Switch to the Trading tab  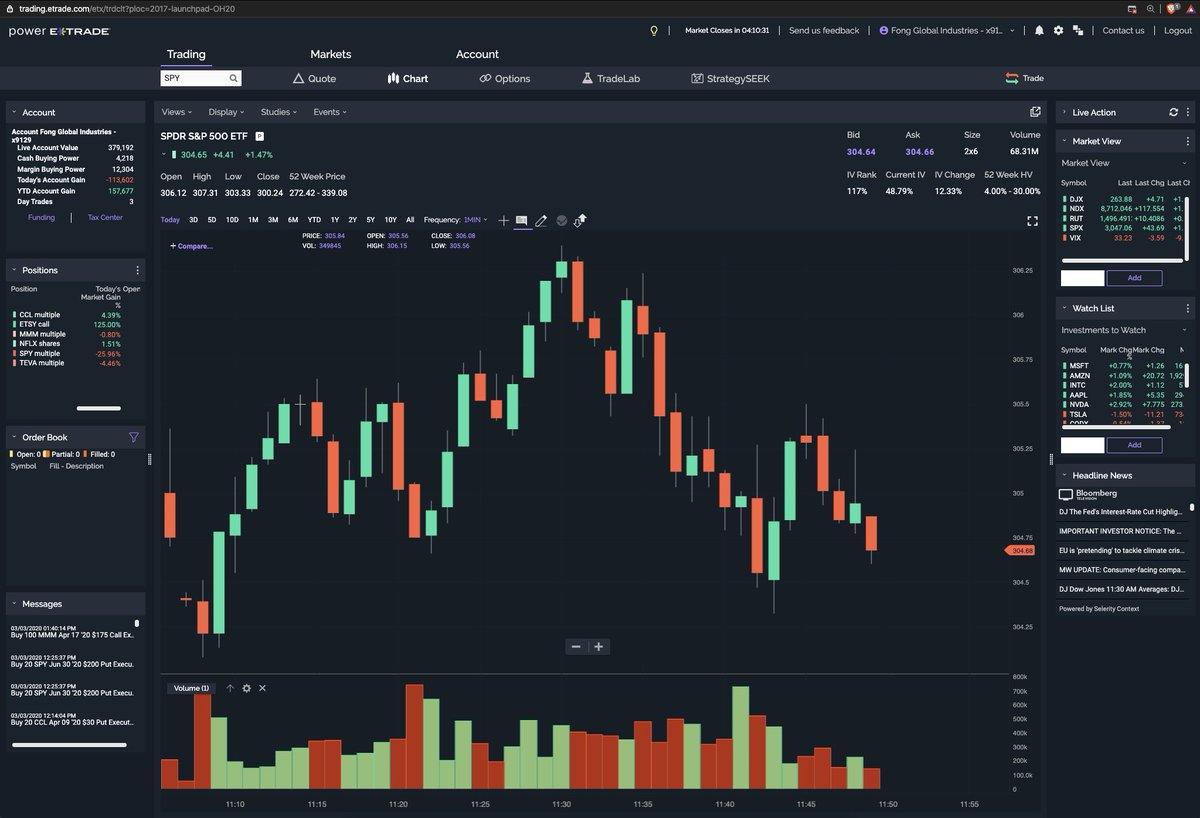click(x=186, y=54)
